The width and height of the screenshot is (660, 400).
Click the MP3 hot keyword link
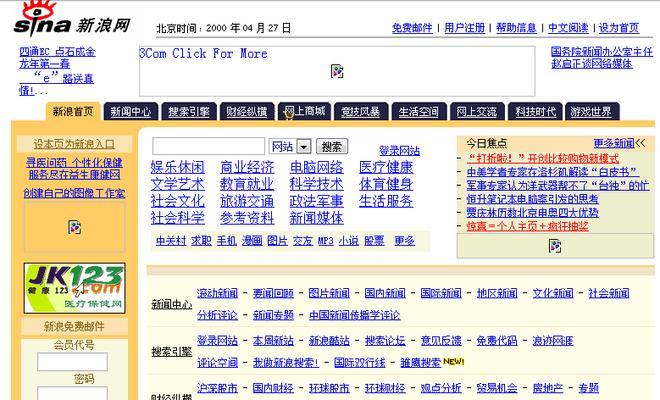(x=325, y=241)
